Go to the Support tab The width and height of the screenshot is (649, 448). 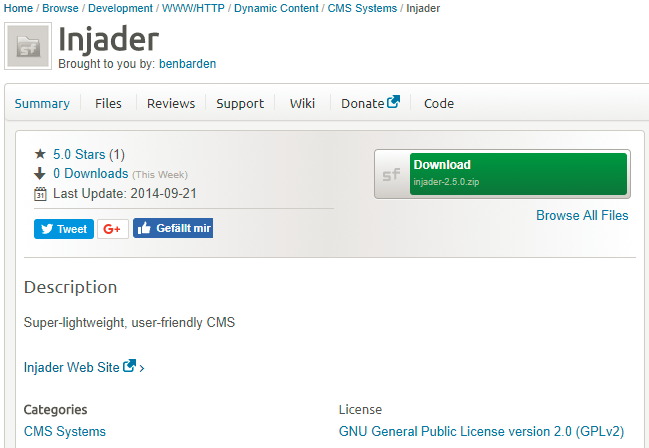point(240,104)
